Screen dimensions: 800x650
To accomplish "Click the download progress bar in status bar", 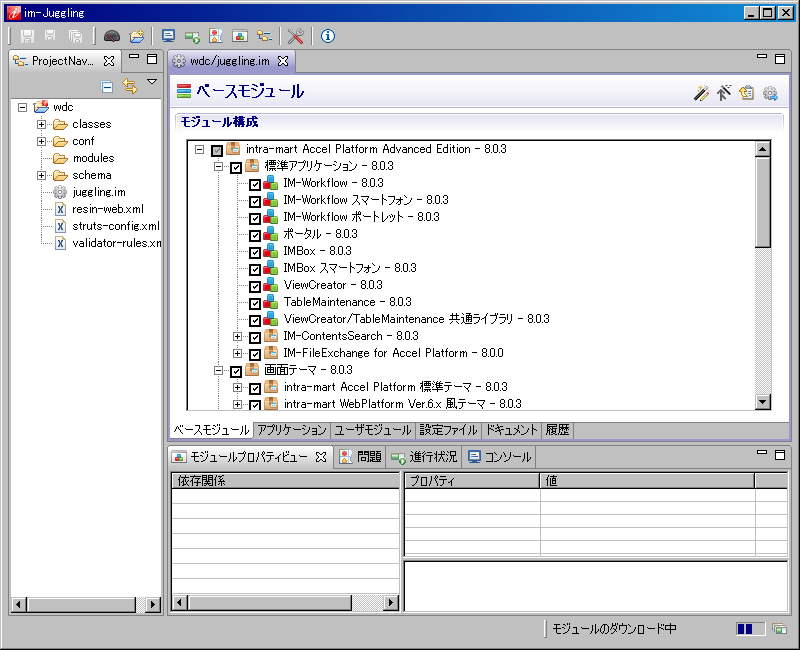I will (749, 629).
